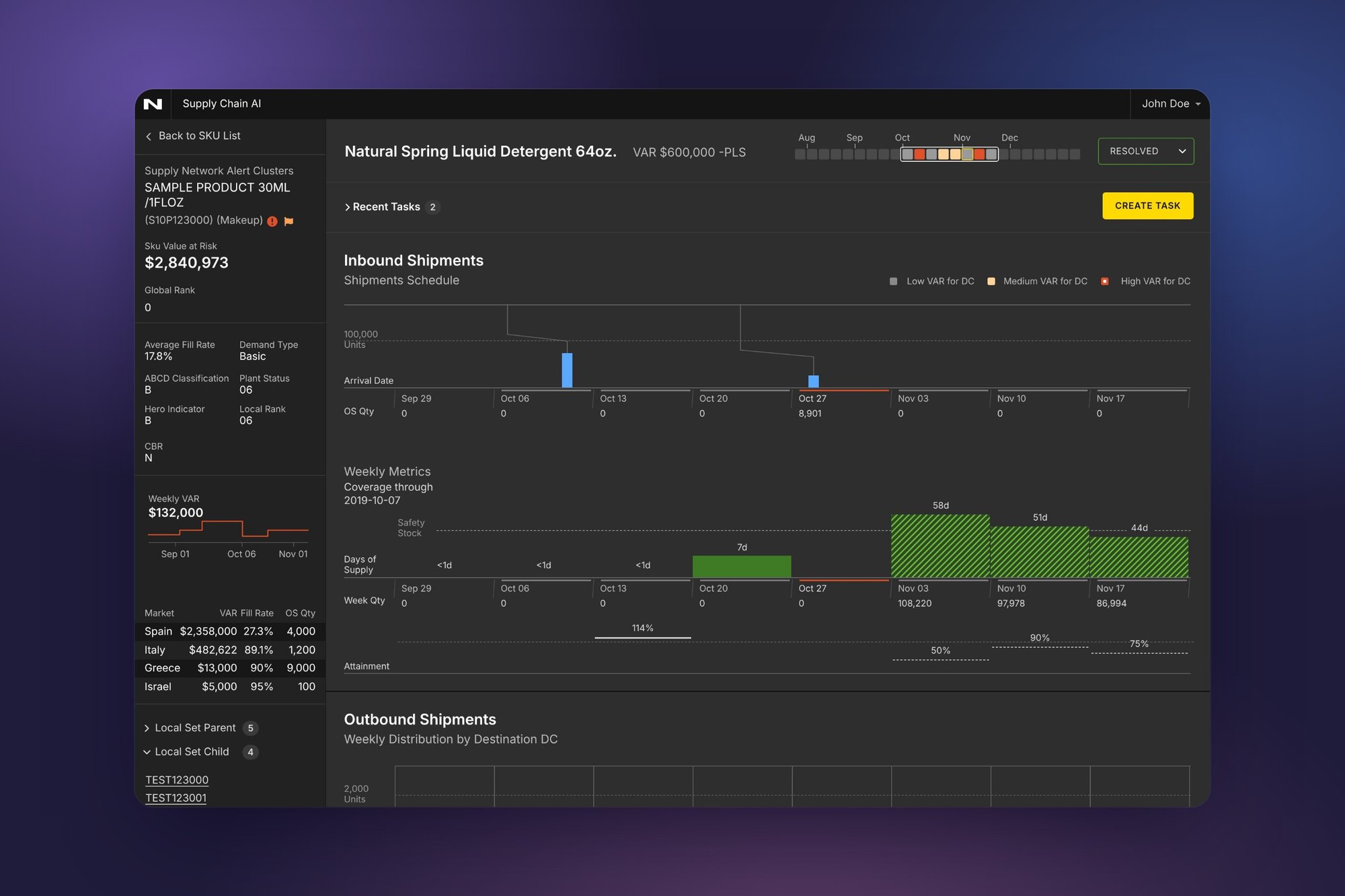Click the Recent Tasks count badge 2

tap(432, 207)
